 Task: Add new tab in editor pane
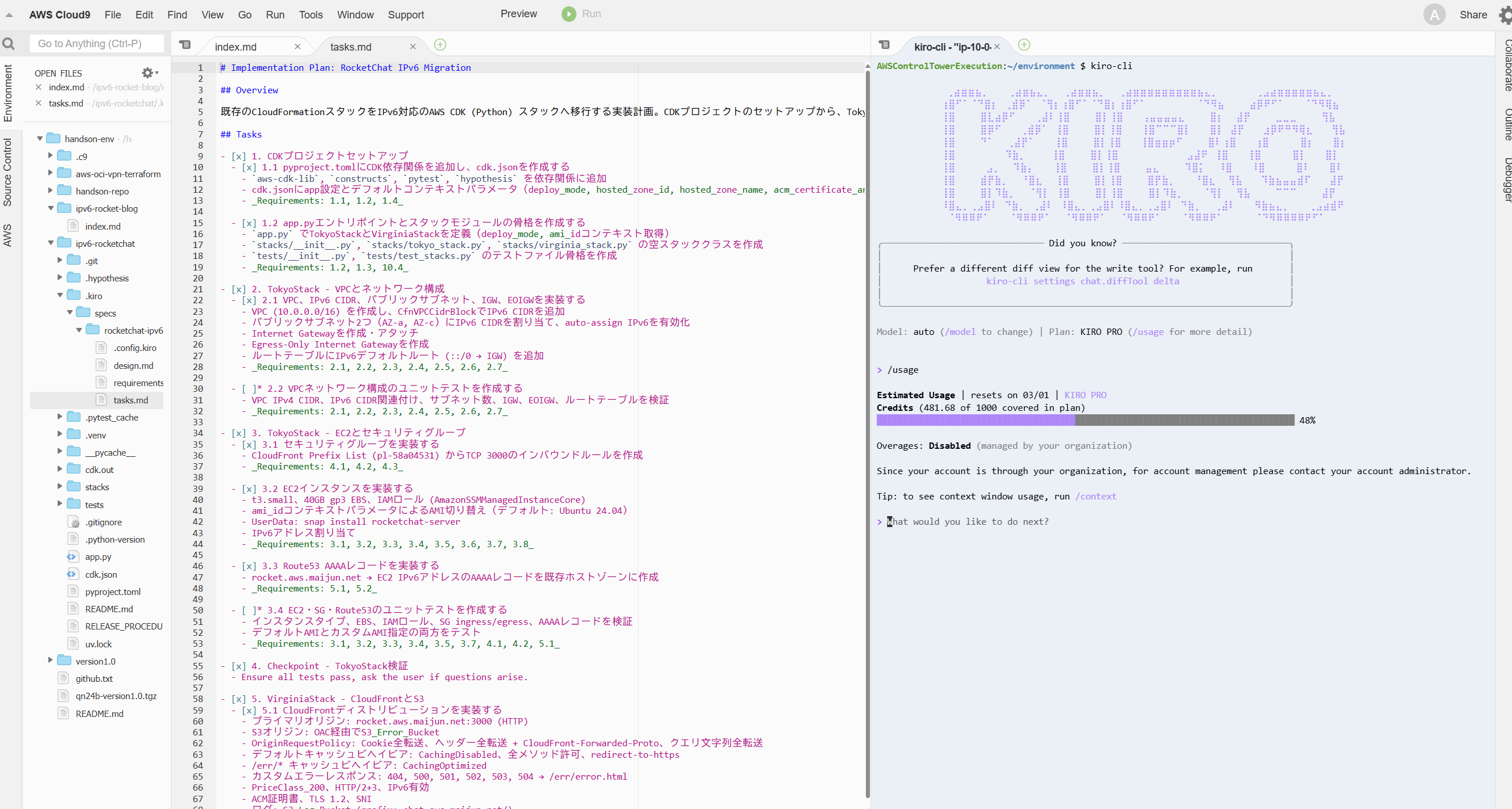click(440, 45)
